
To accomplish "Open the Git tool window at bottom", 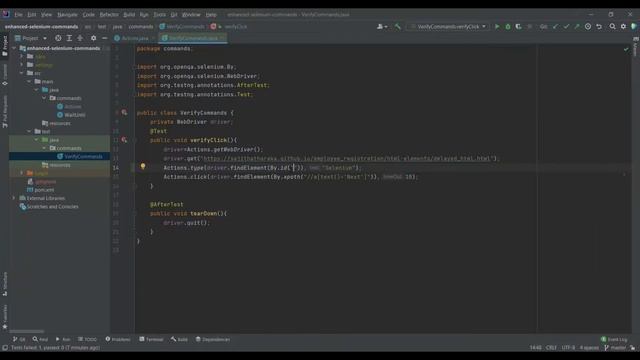I will tap(19, 339).
